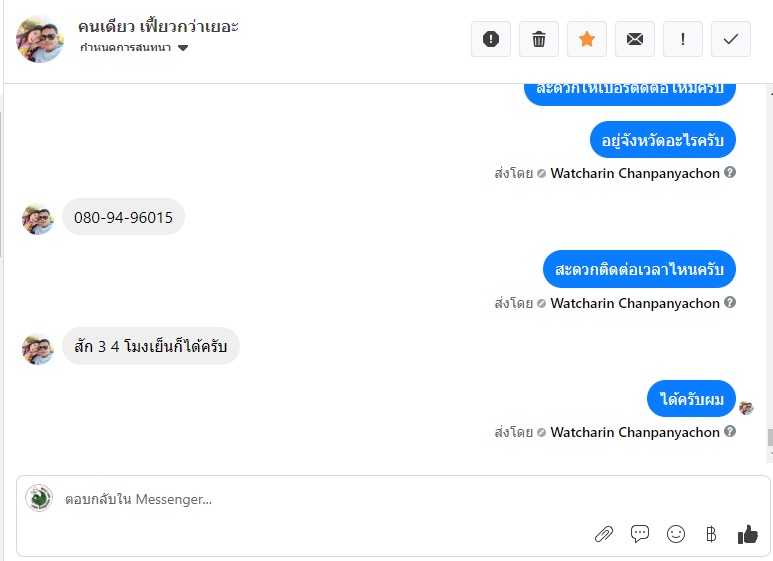Click the help icon beside last Watcharin Chanpanyachon
The image size is (773, 561).
[x=730, y=432]
